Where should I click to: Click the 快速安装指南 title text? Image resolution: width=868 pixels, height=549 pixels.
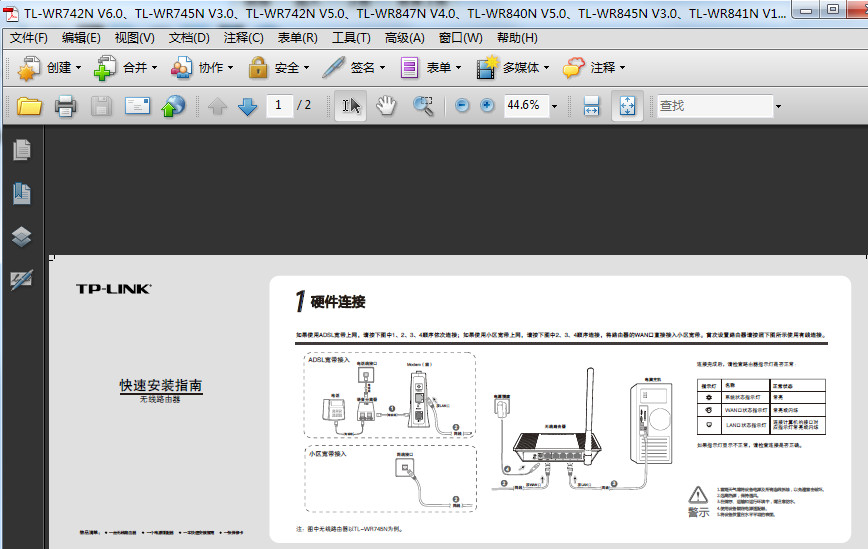click(x=161, y=385)
